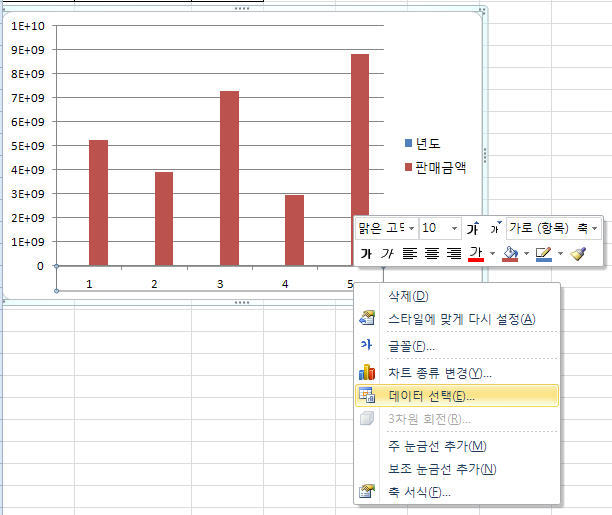Click the red 판매금액 legend color marker
Screen dimensions: 612x515
tap(409, 167)
